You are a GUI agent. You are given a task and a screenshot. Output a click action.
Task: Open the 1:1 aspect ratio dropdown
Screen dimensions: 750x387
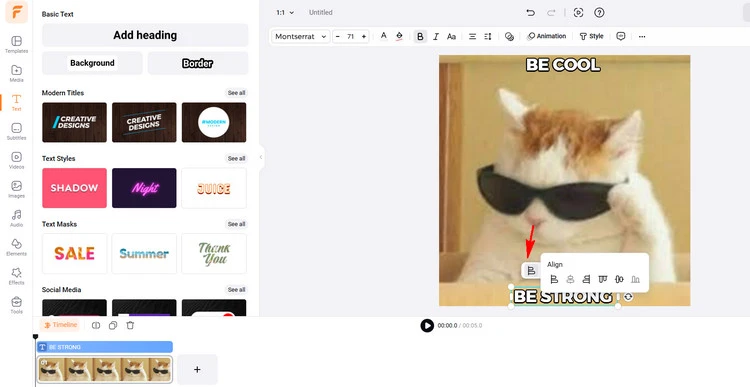285,12
